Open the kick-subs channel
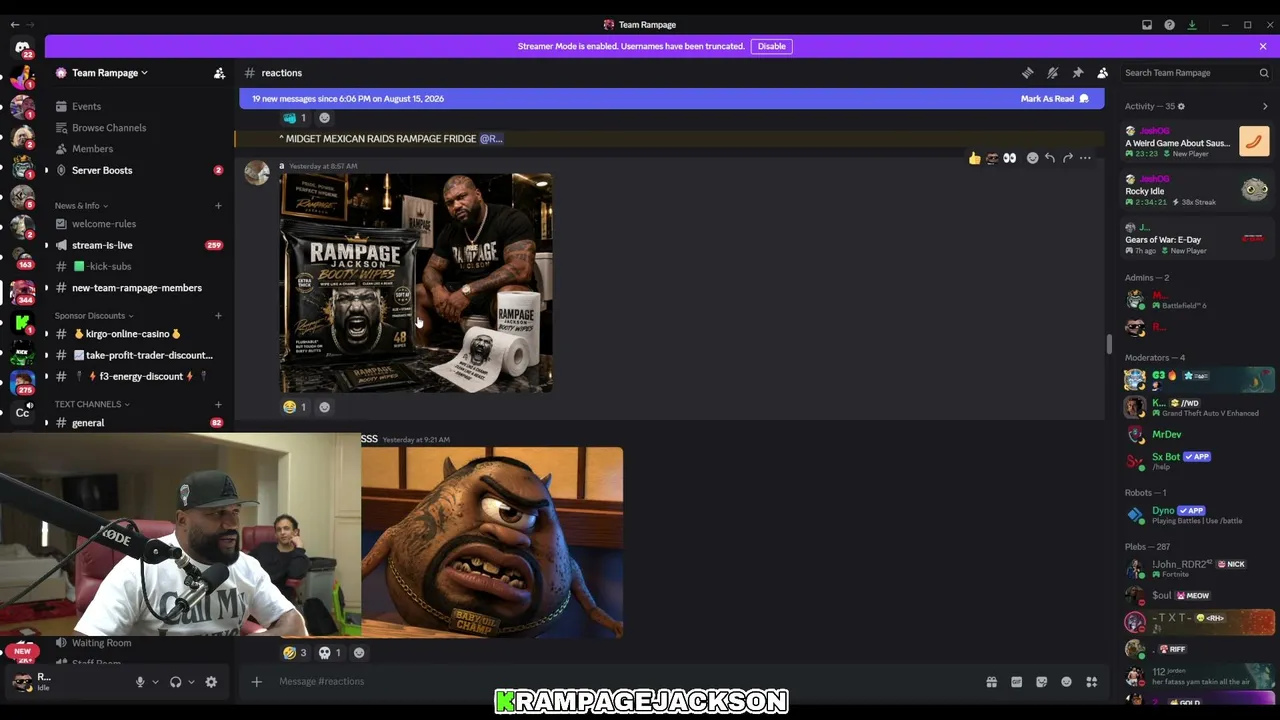The height and width of the screenshot is (720, 1280). click(139, 267)
